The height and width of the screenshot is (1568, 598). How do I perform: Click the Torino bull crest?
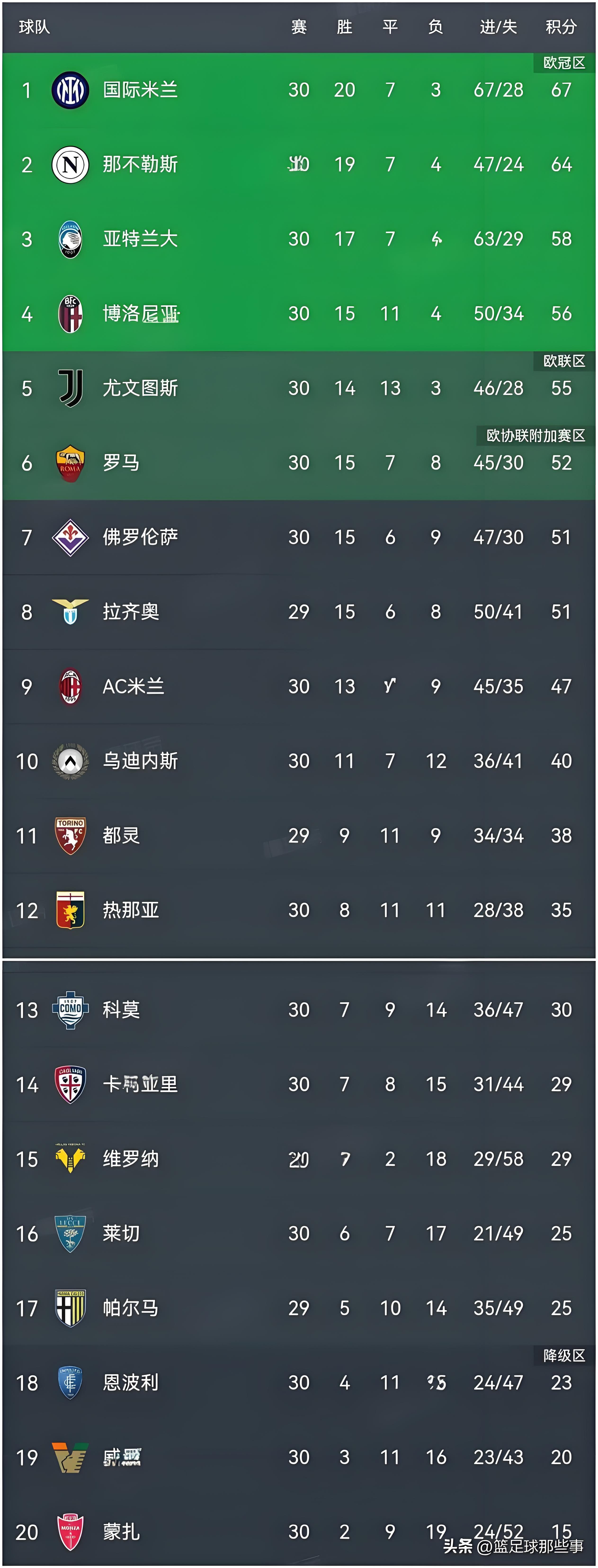pos(71,836)
